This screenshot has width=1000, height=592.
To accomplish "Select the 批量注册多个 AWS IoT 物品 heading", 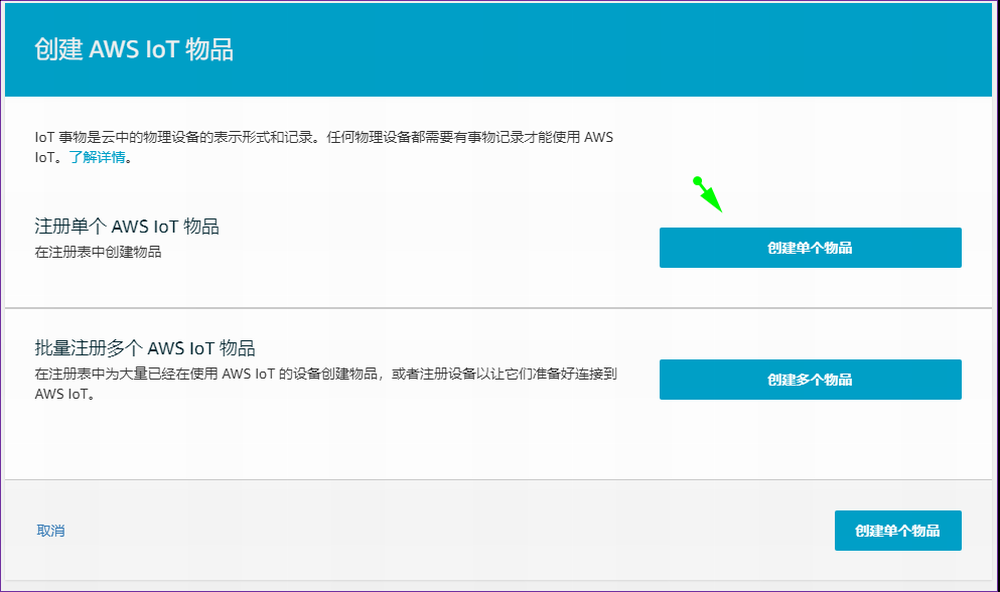I will (x=145, y=348).
